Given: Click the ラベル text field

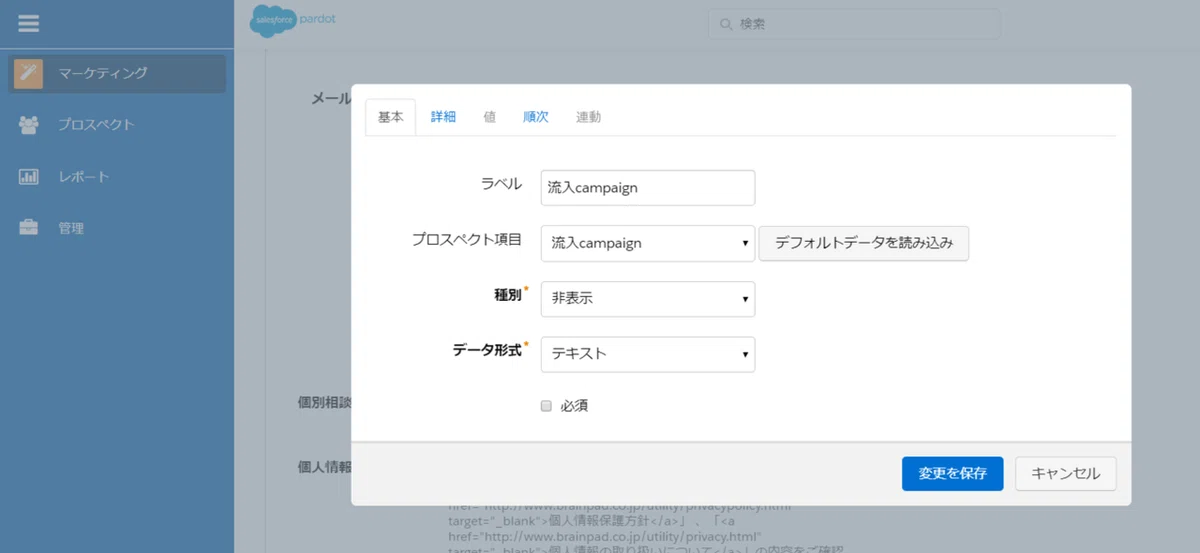Looking at the screenshot, I should (x=647, y=187).
